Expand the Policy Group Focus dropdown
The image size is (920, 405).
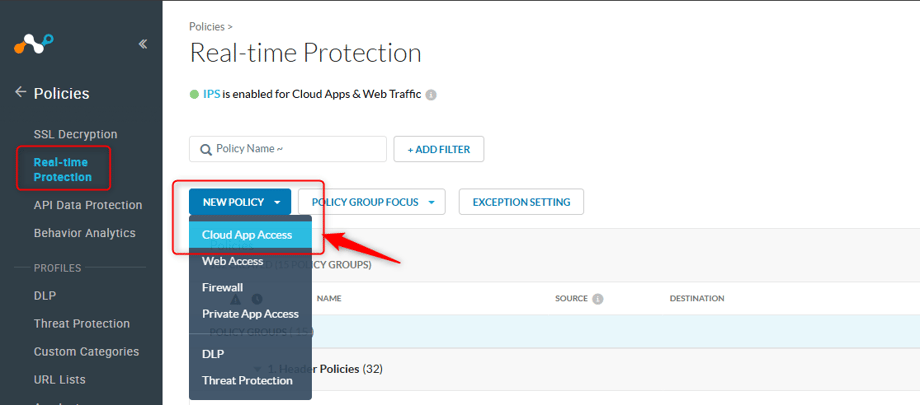coord(371,202)
